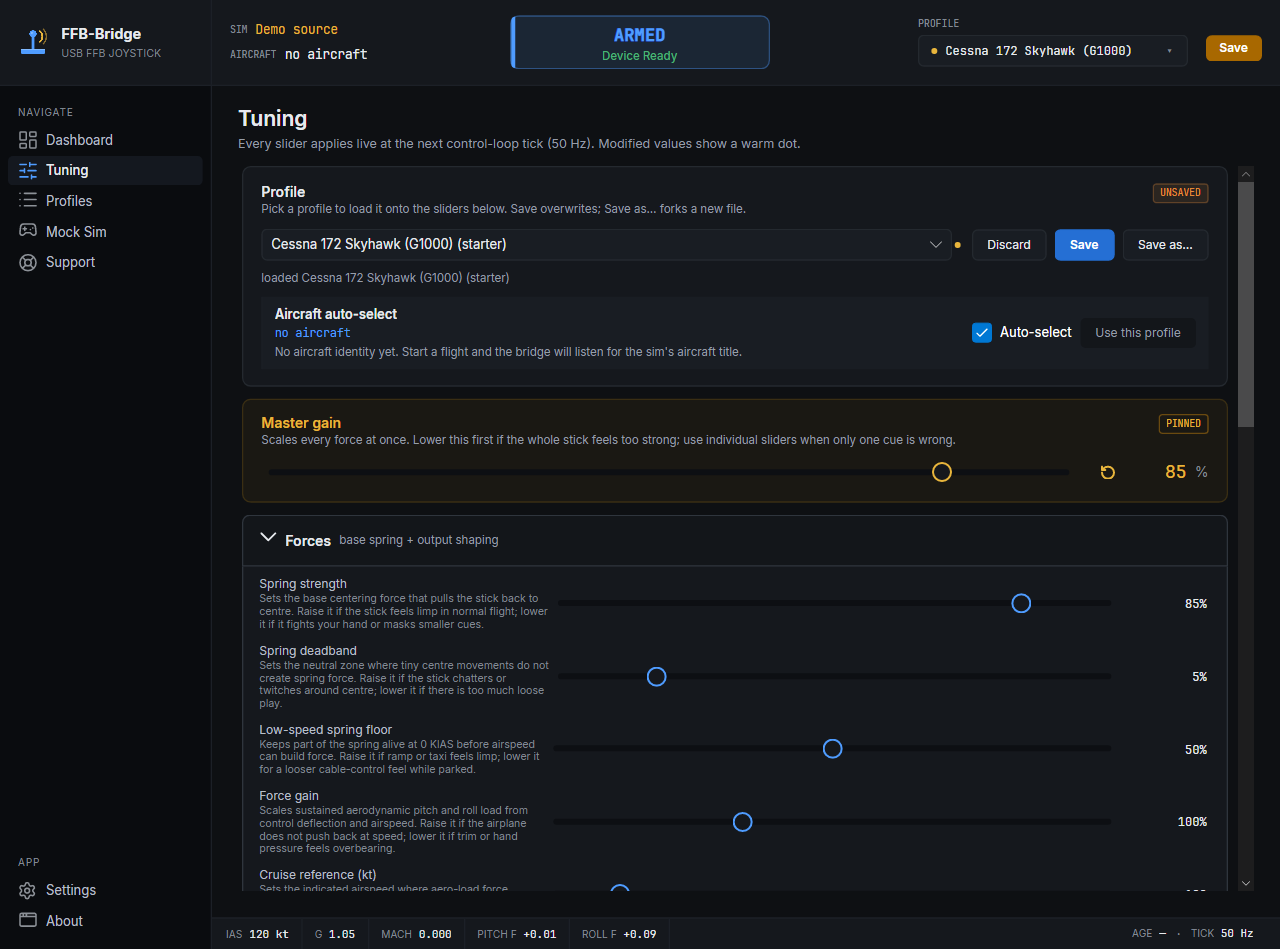
Task: Click the scrollbar down arrow
Action: point(1246,883)
